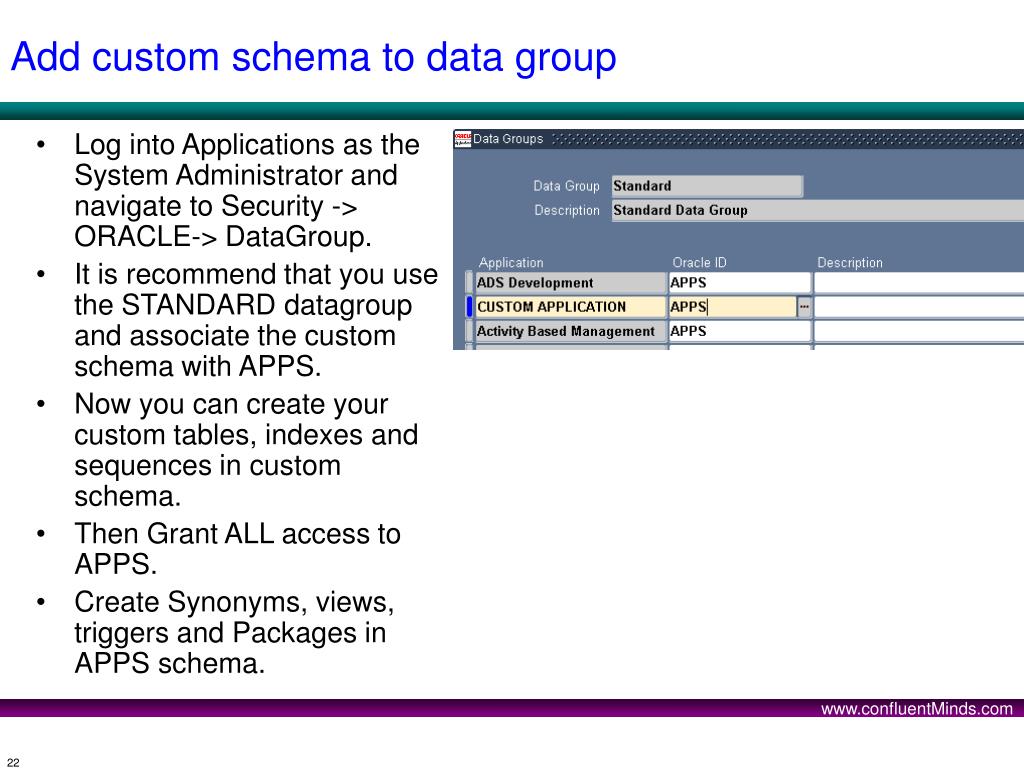The image size is (1024, 768).
Task: Select the CUSTOM APPLICATION cell
Action: pyautogui.click(x=570, y=307)
